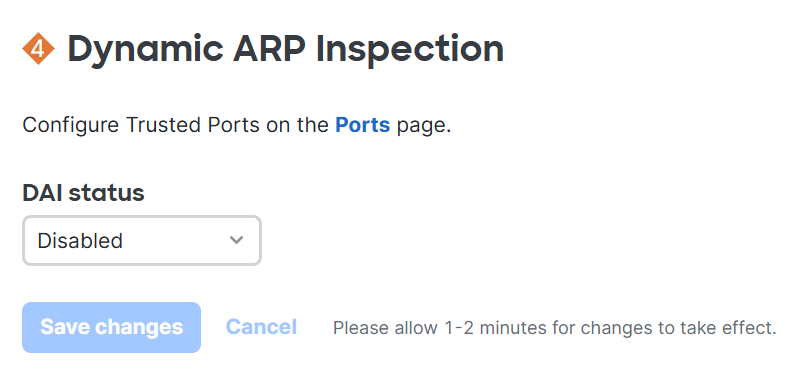Click 'ARP' in the section title
Image resolution: width=803 pixels, height=374 pixels.
(269, 49)
